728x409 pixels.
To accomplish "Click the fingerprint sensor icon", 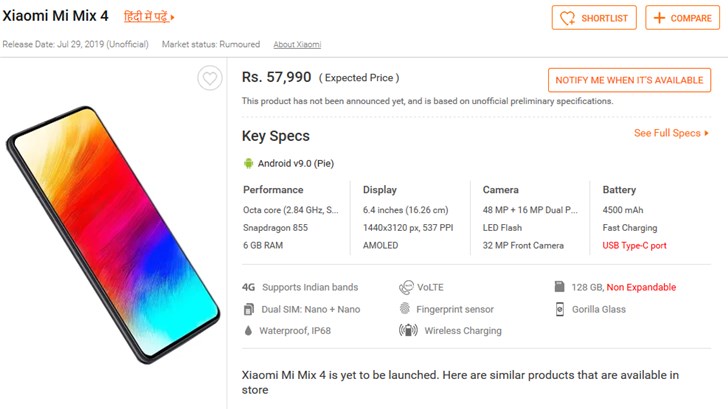I will [406, 309].
